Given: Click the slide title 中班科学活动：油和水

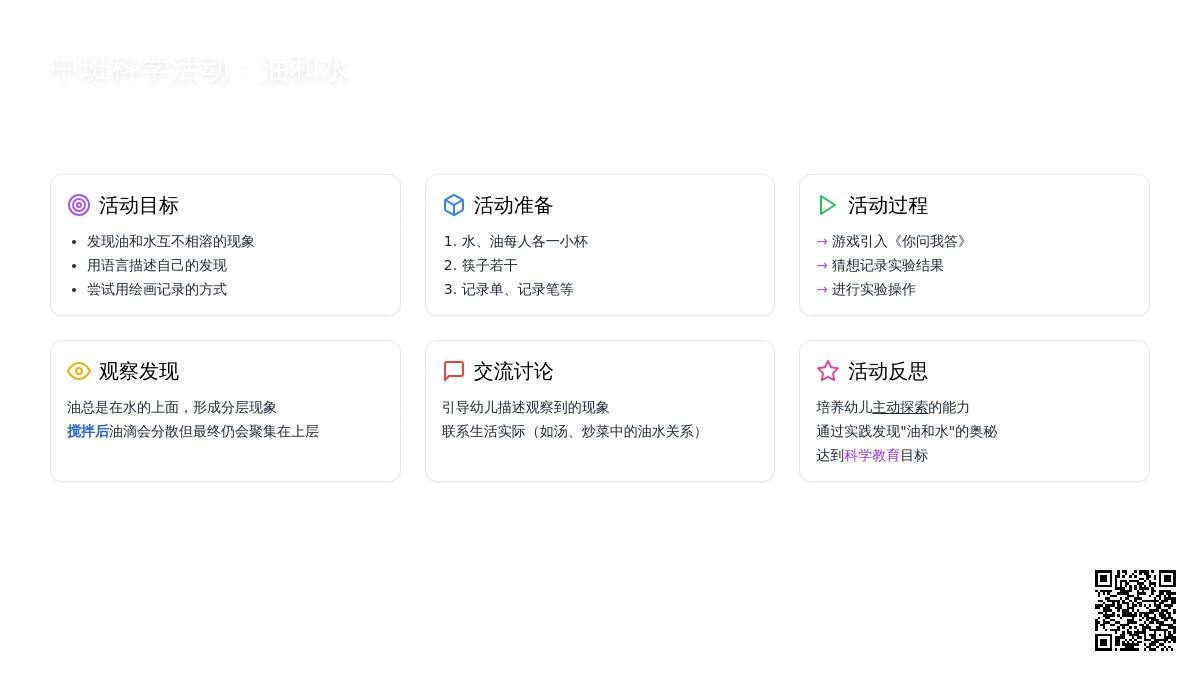Looking at the screenshot, I should point(198,69).
